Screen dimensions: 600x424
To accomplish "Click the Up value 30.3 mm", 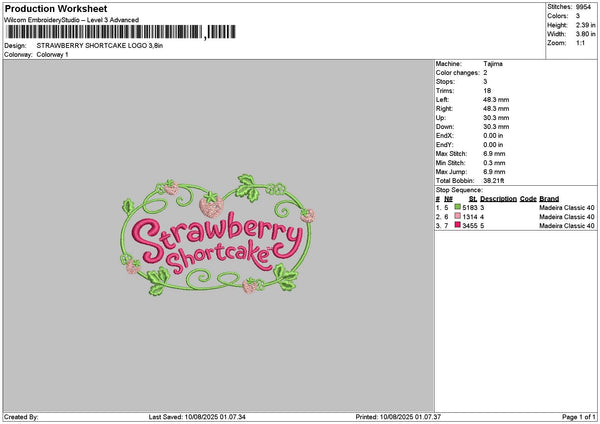I will [x=496, y=118].
